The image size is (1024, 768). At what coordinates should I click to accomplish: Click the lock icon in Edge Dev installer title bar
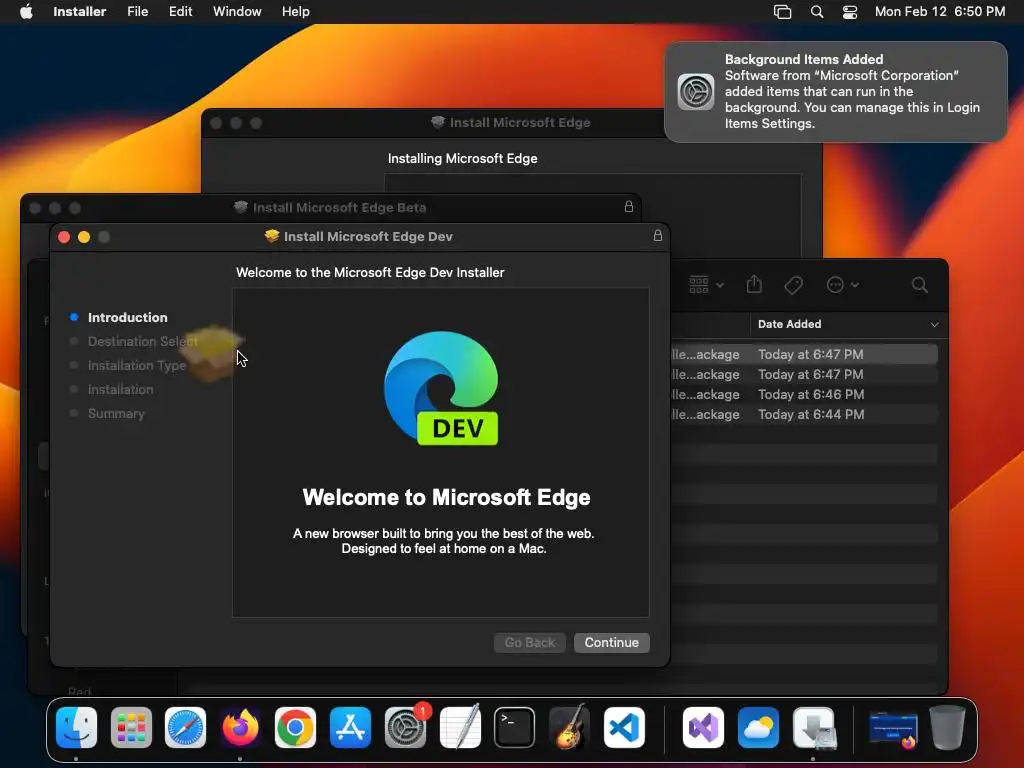click(658, 236)
